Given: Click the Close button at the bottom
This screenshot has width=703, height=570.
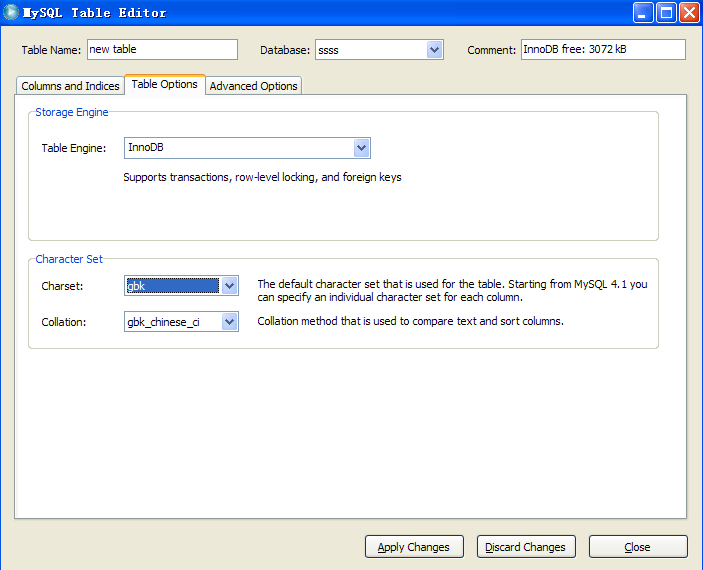Looking at the screenshot, I should [638, 547].
